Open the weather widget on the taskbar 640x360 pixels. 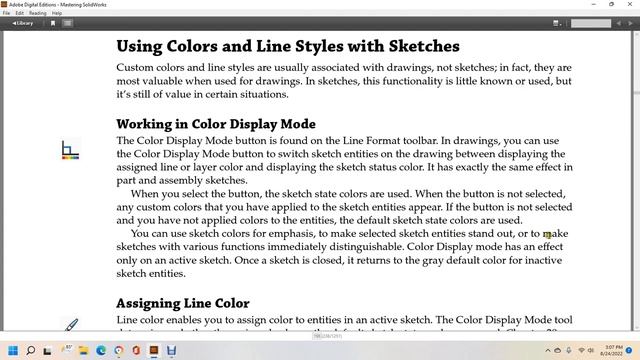pyautogui.click(x=66, y=350)
